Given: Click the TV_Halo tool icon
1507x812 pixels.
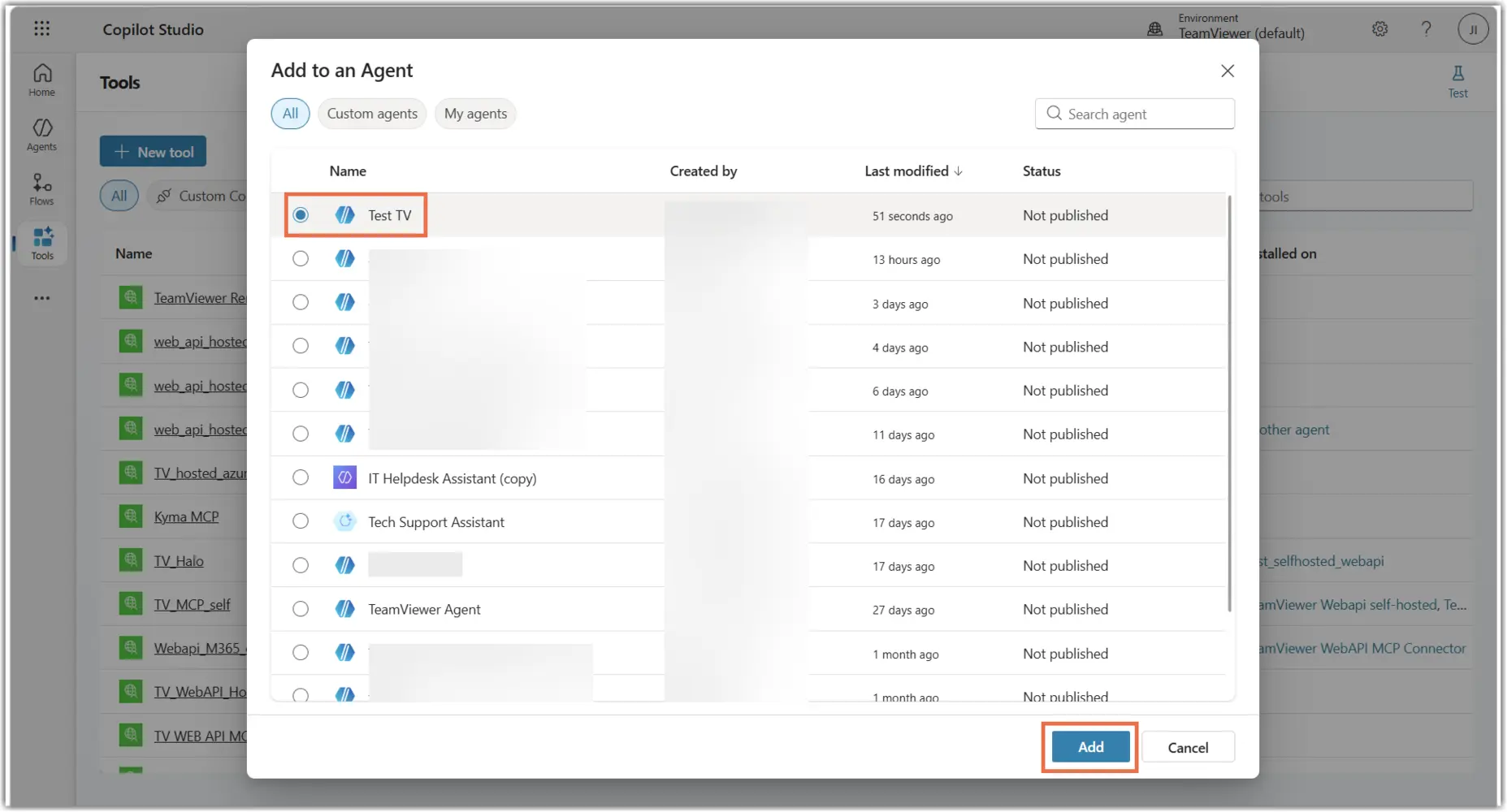Looking at the screenshot, I should pos(131,559).
